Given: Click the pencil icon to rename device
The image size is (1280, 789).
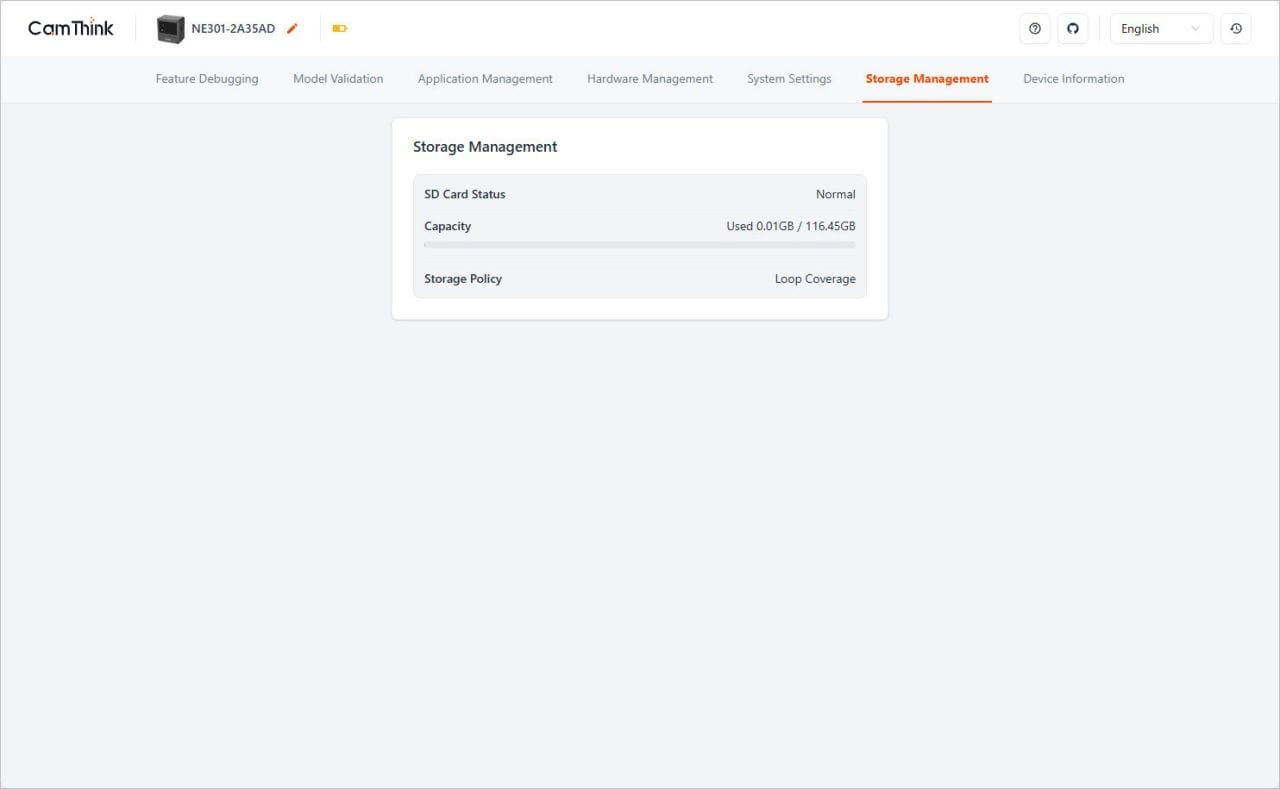Looking at the screenshot, I should 292,29.
